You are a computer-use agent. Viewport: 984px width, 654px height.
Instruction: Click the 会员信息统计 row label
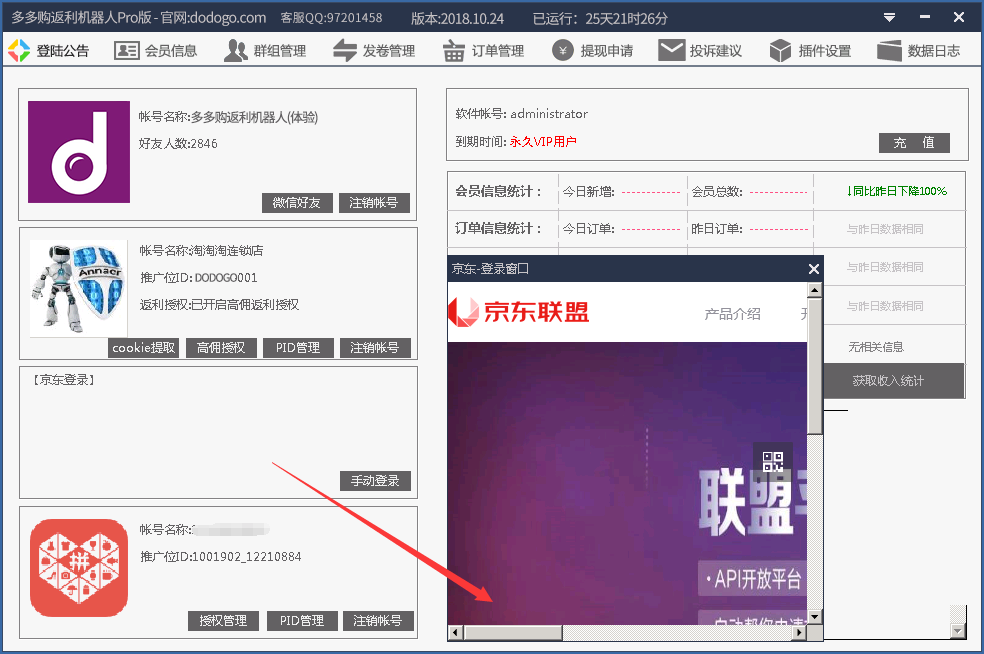pos(498,191)
